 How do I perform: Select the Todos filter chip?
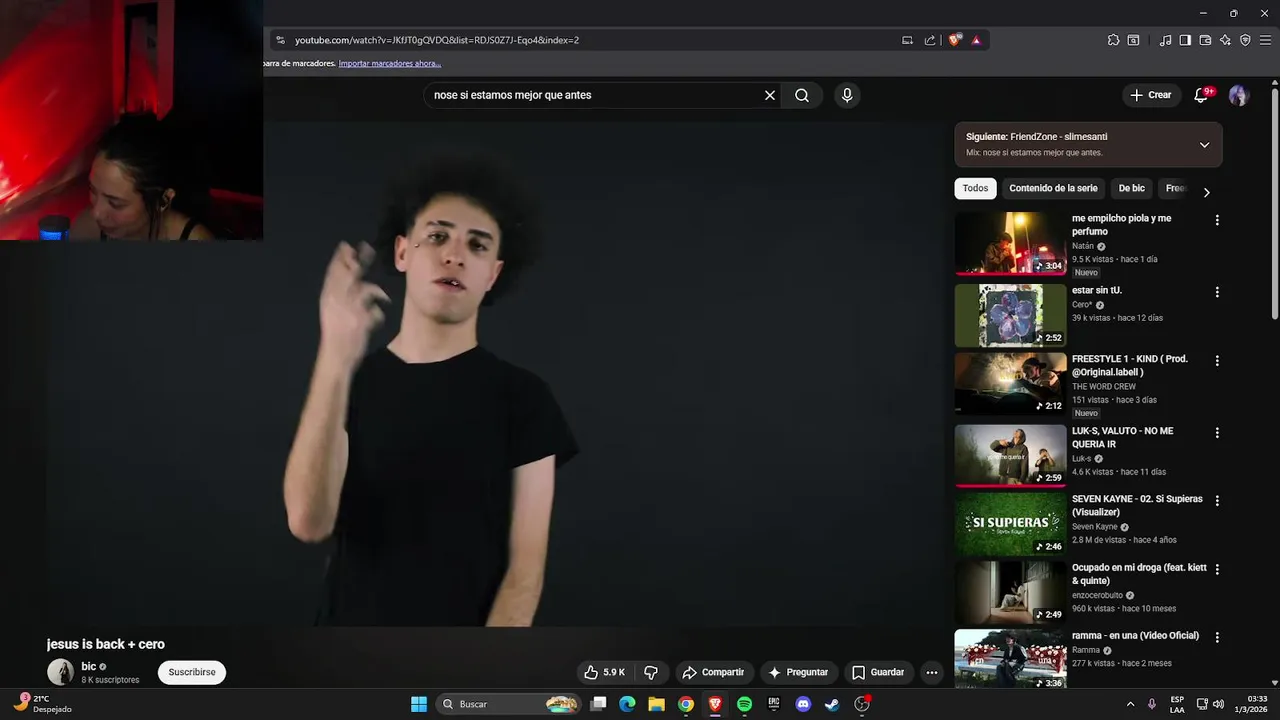tap(975, 188)
